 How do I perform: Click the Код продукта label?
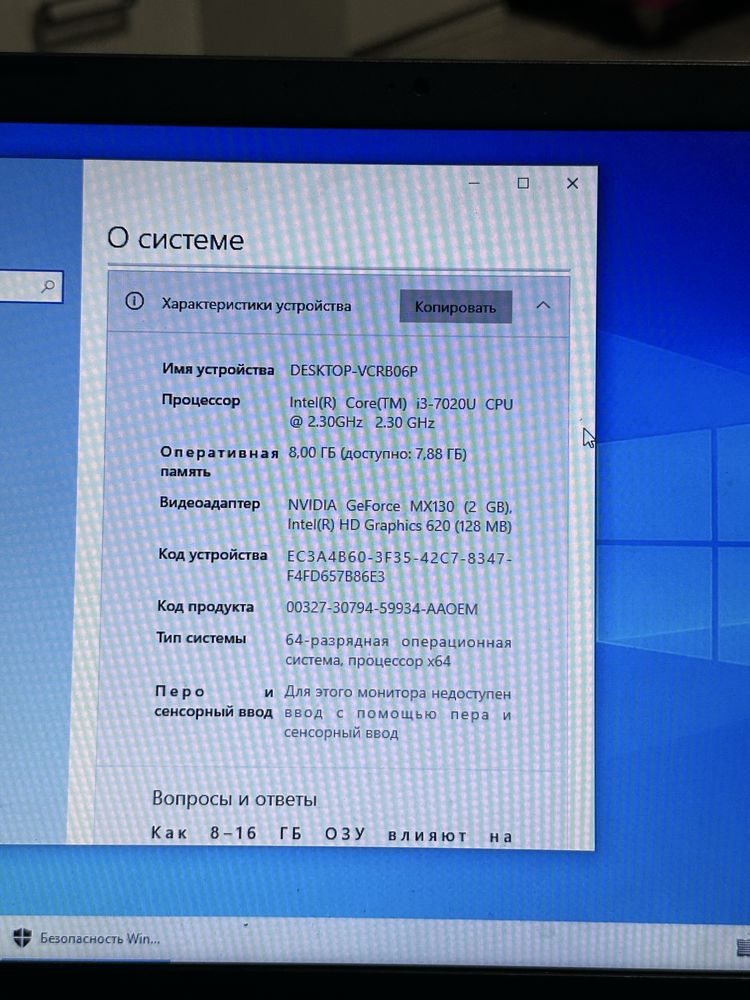click(205, 607)
